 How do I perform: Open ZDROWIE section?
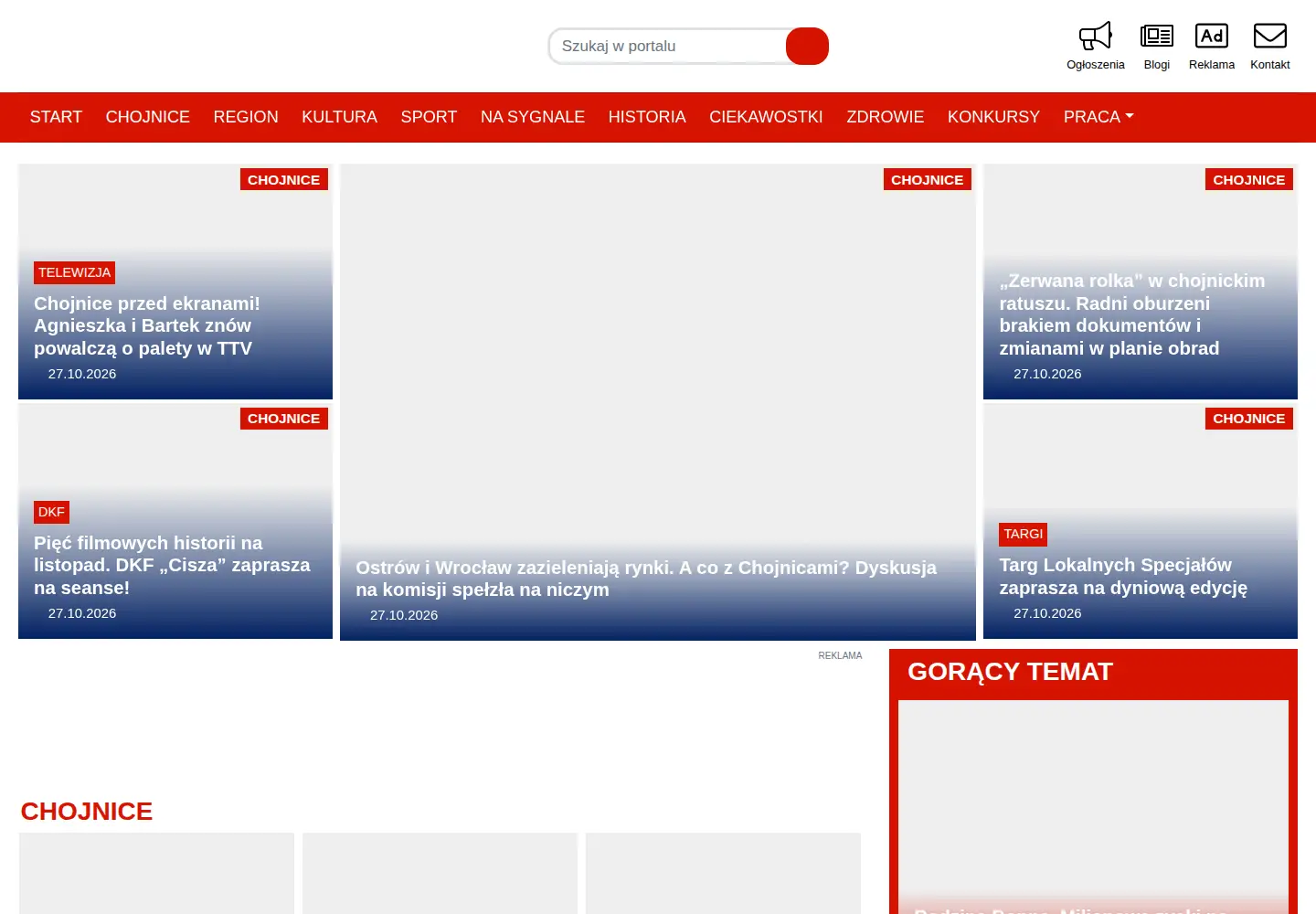885,117
